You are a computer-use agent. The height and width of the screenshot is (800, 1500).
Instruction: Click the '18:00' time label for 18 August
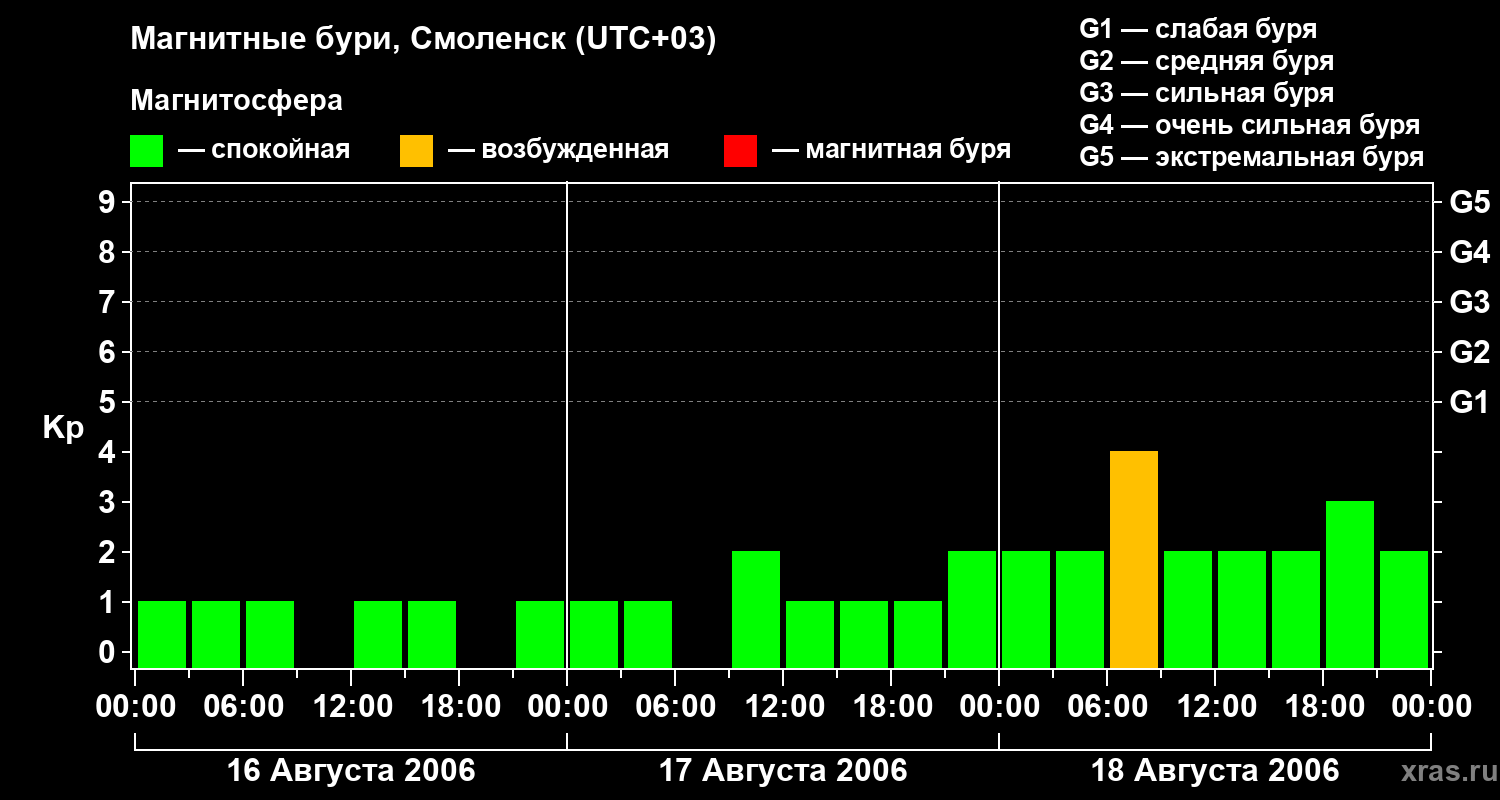click(1323, 707)
